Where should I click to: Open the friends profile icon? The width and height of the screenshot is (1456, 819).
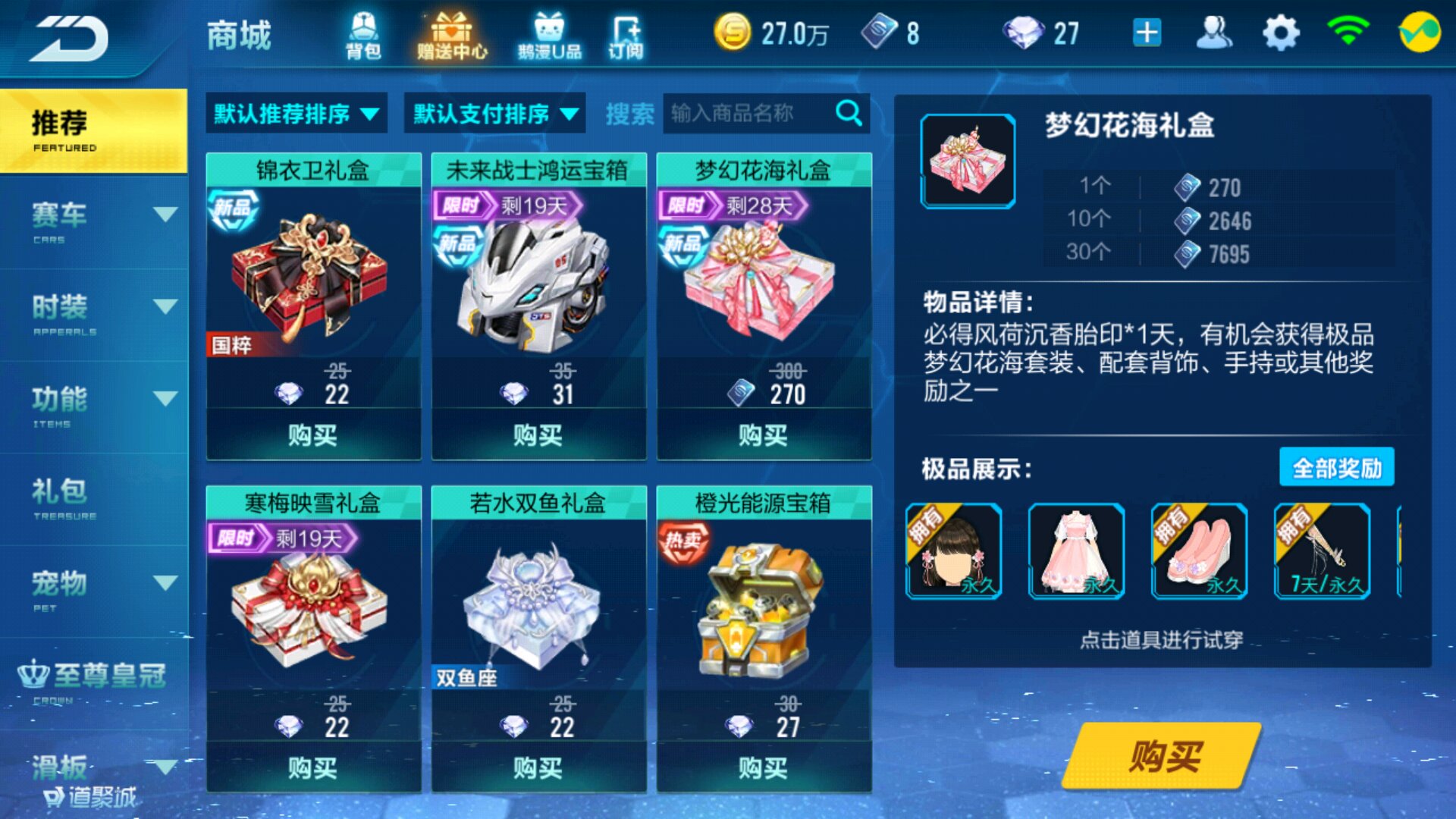pos(1214,33)
